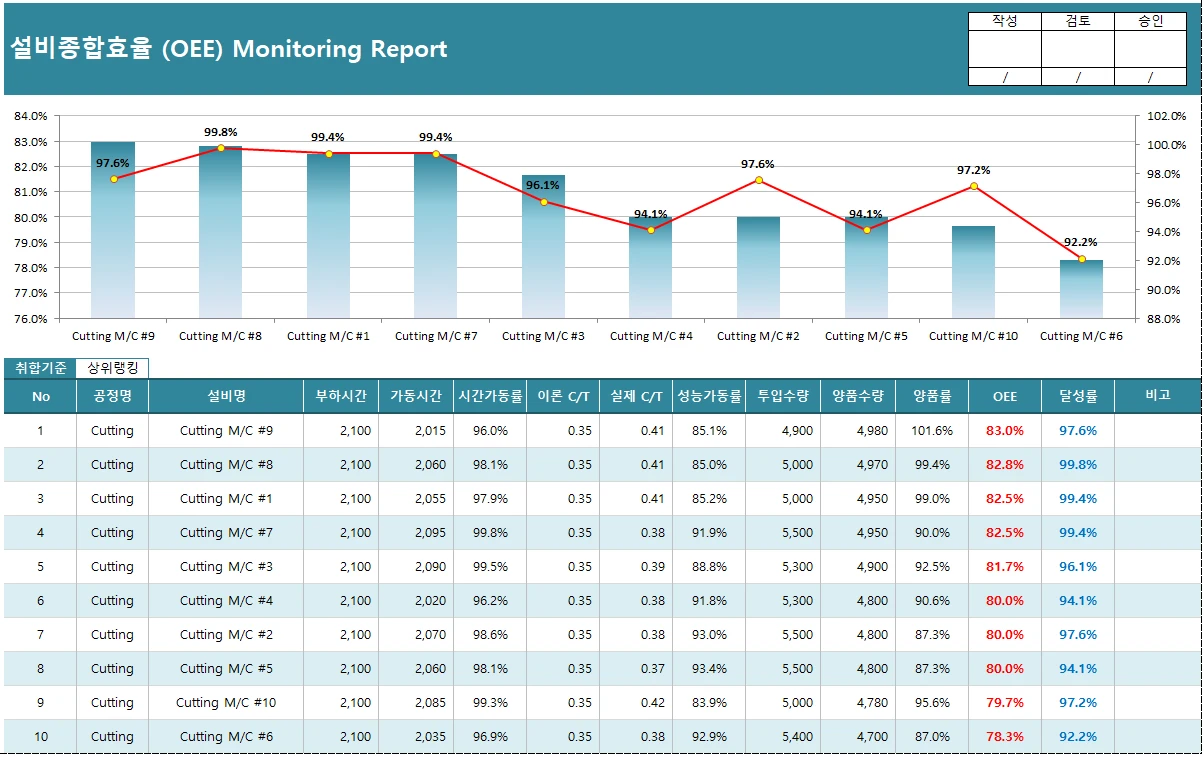The width and height of the screenshot is (1204, 757).
Task: Click the 시간가동률 column header
Action: [x=490, y=397]
